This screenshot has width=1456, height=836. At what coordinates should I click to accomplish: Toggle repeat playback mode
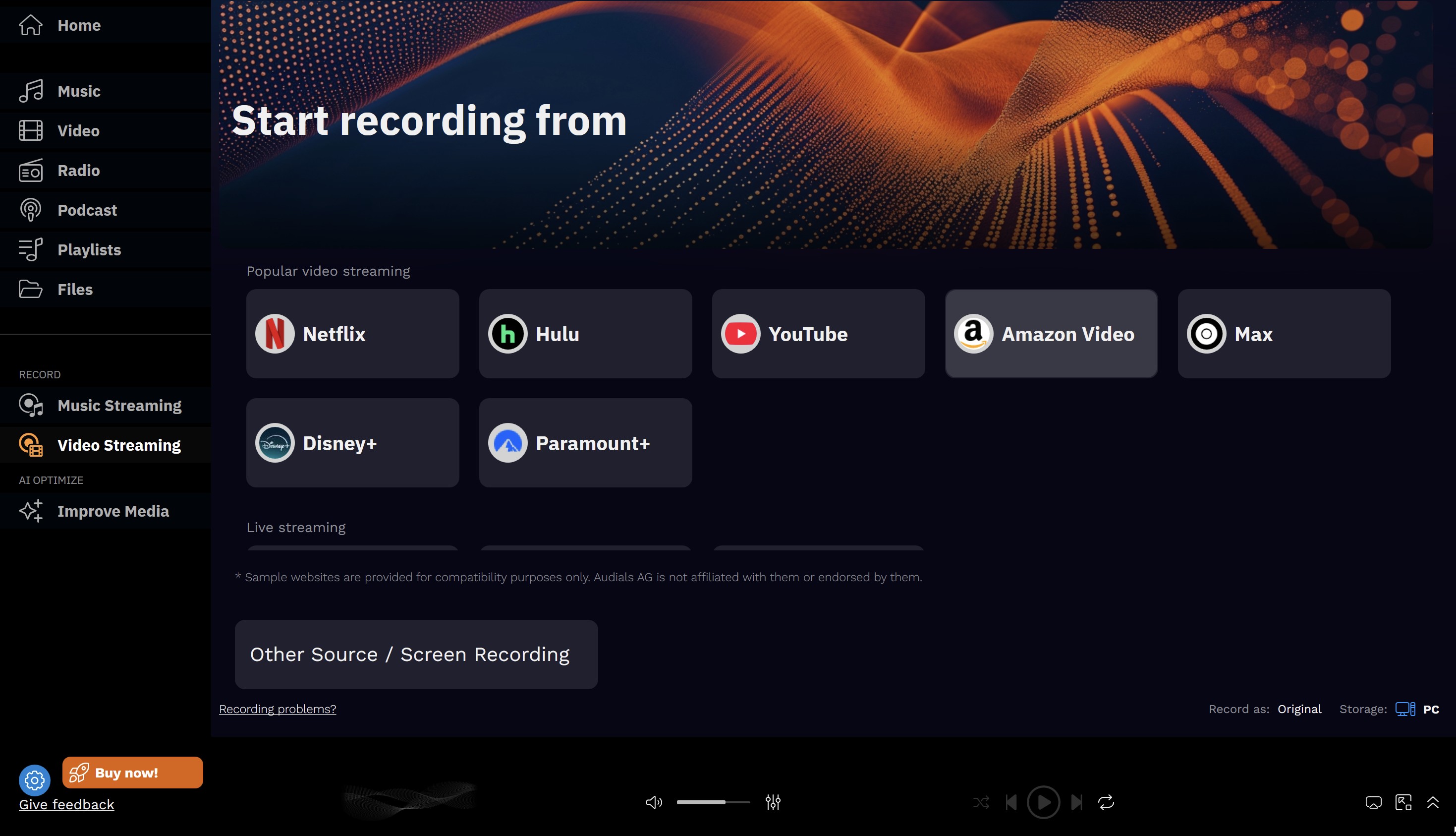coord(1106,802)
